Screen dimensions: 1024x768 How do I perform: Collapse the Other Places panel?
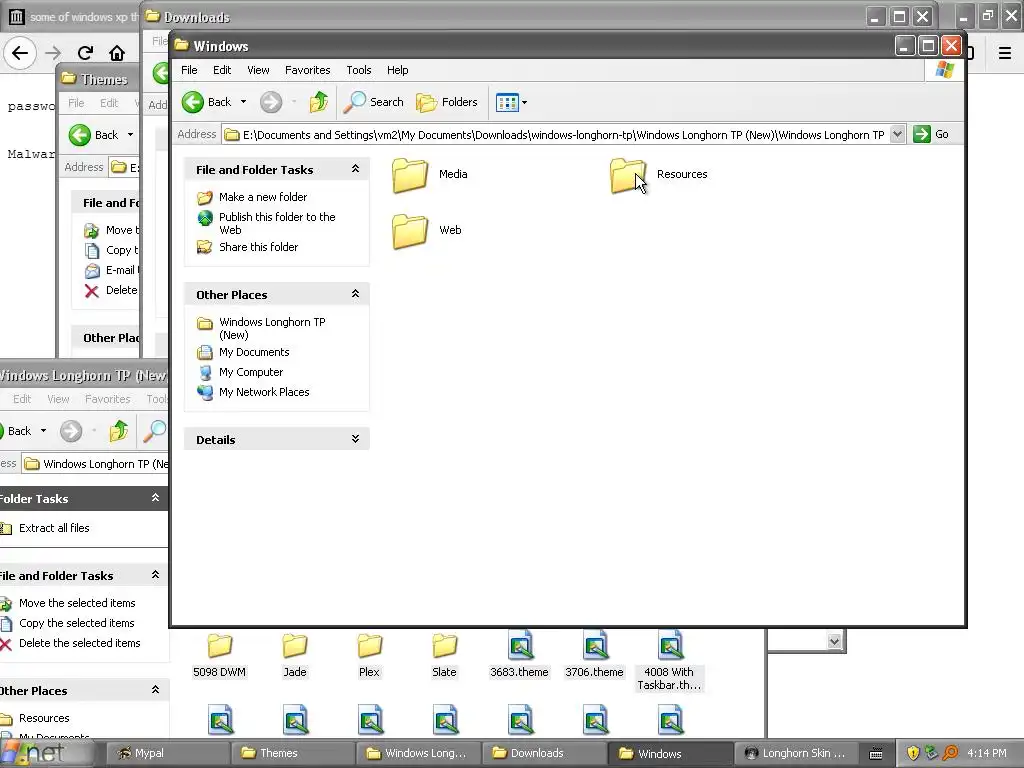(x=355, y=294)
